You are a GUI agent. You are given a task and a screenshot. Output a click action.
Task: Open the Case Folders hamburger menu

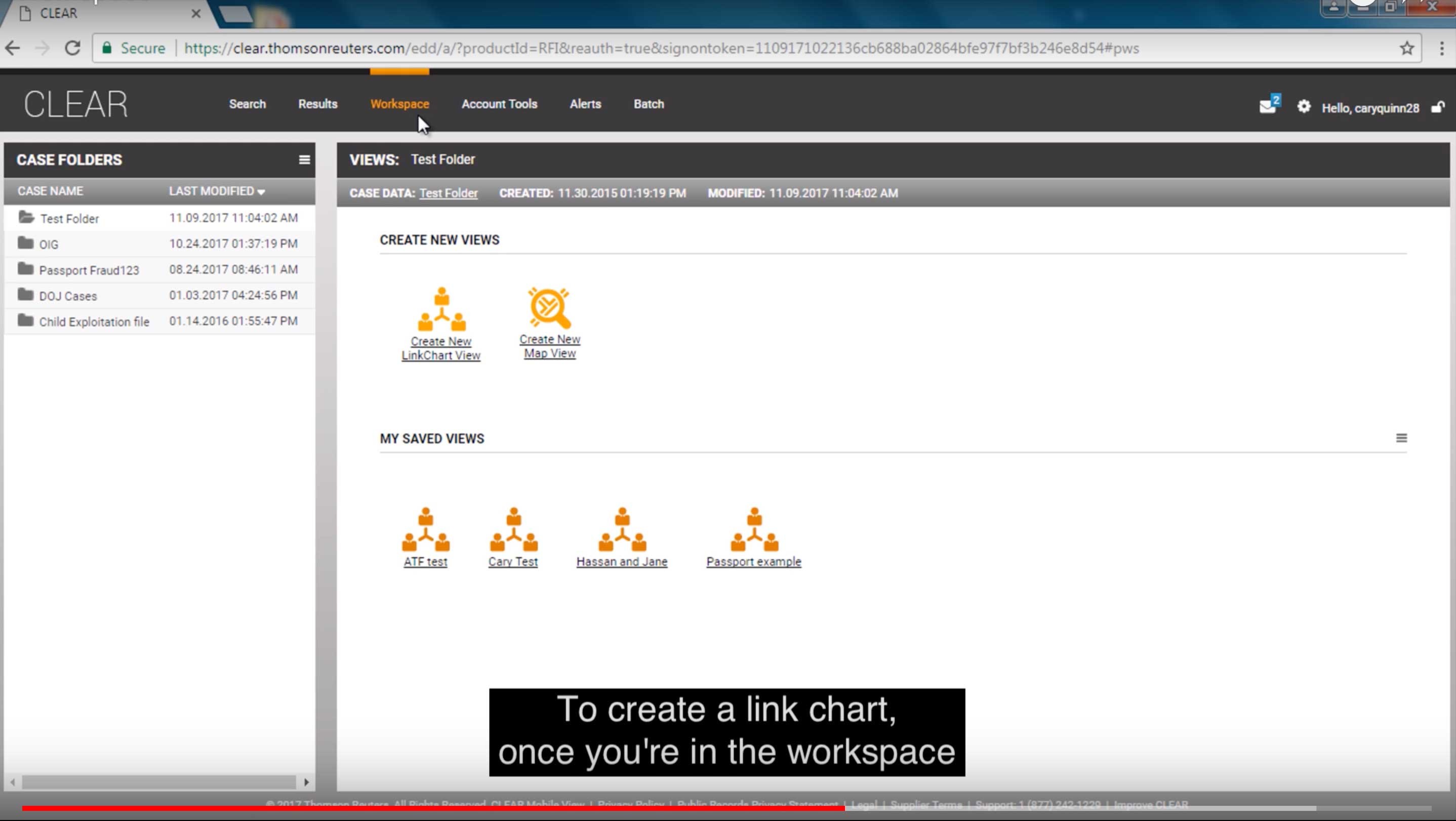point(304,160)
